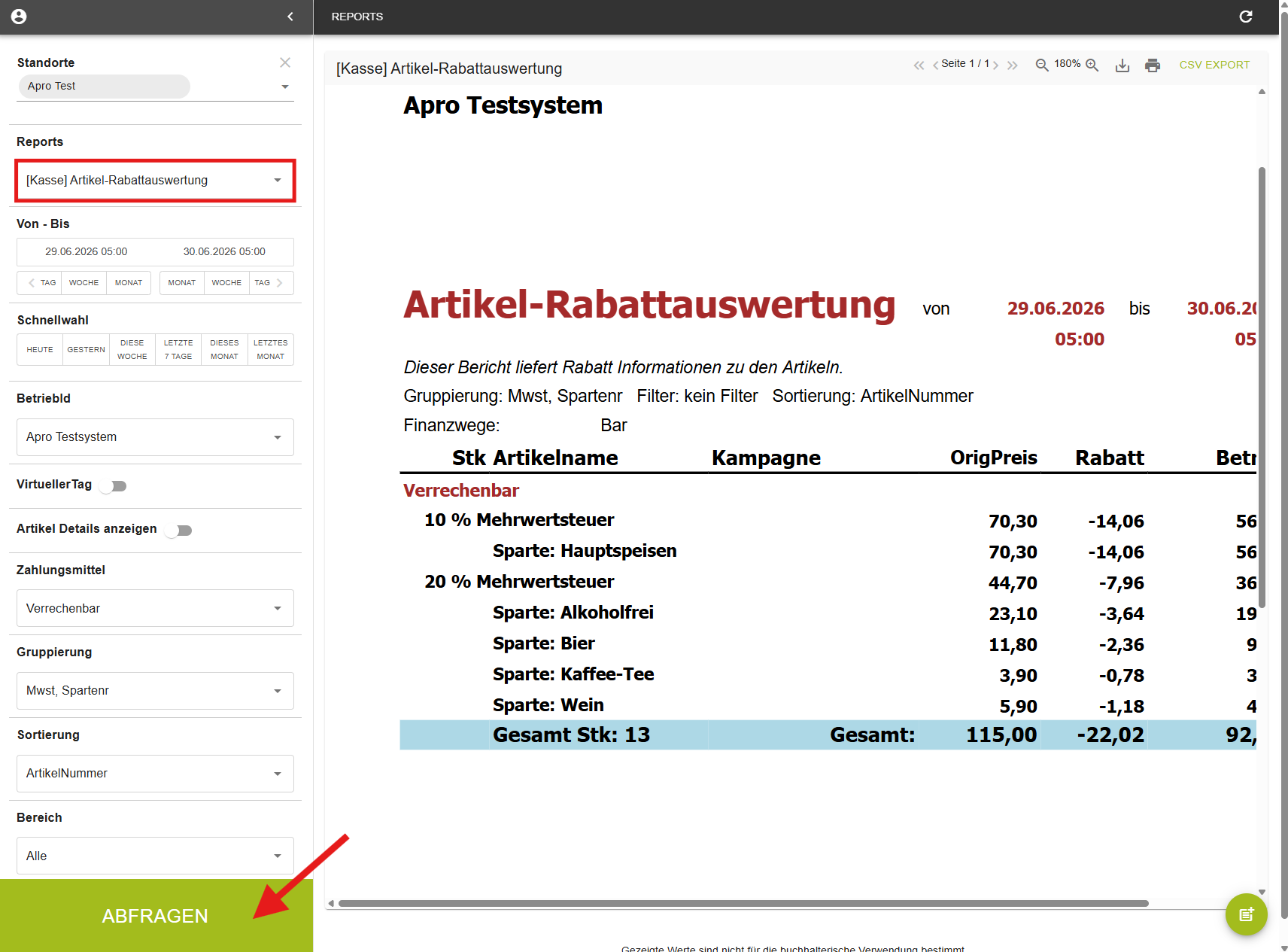1288x952 pixels.
Task: Click the Rabatt column header
Action: point(1110,458)
